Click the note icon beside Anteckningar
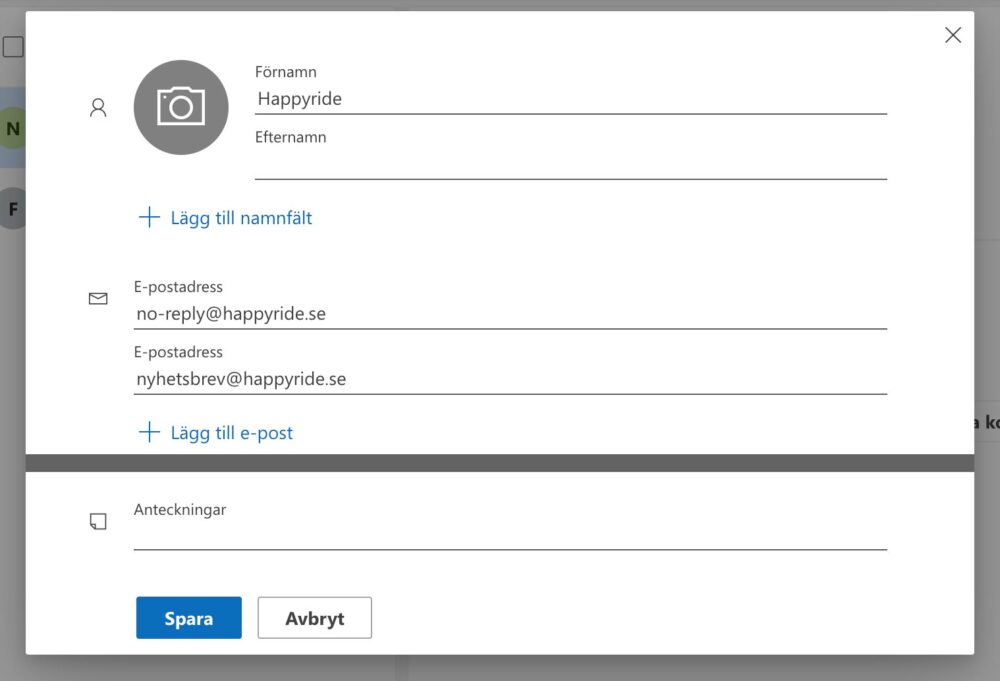Screen dimensions: 1000x681 pos(98,521)
